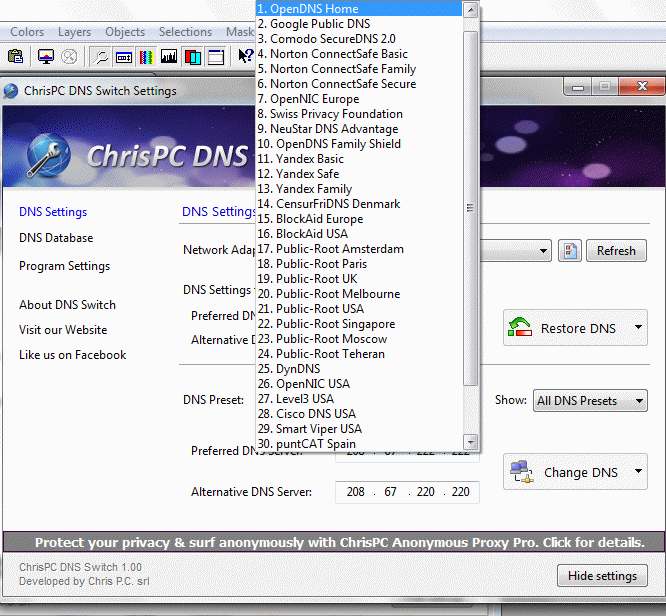Click the preset list scrollbar thumb
The width and height of the screenshot is (666, 616).
click(x=470, y=208)
